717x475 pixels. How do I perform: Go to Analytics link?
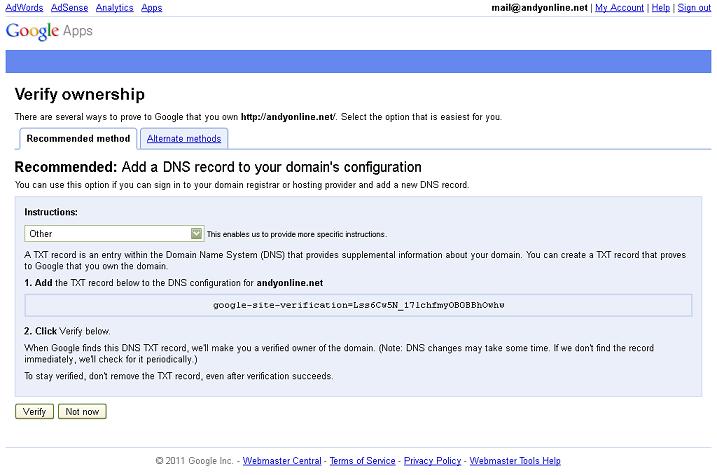[x=114, y=8]
